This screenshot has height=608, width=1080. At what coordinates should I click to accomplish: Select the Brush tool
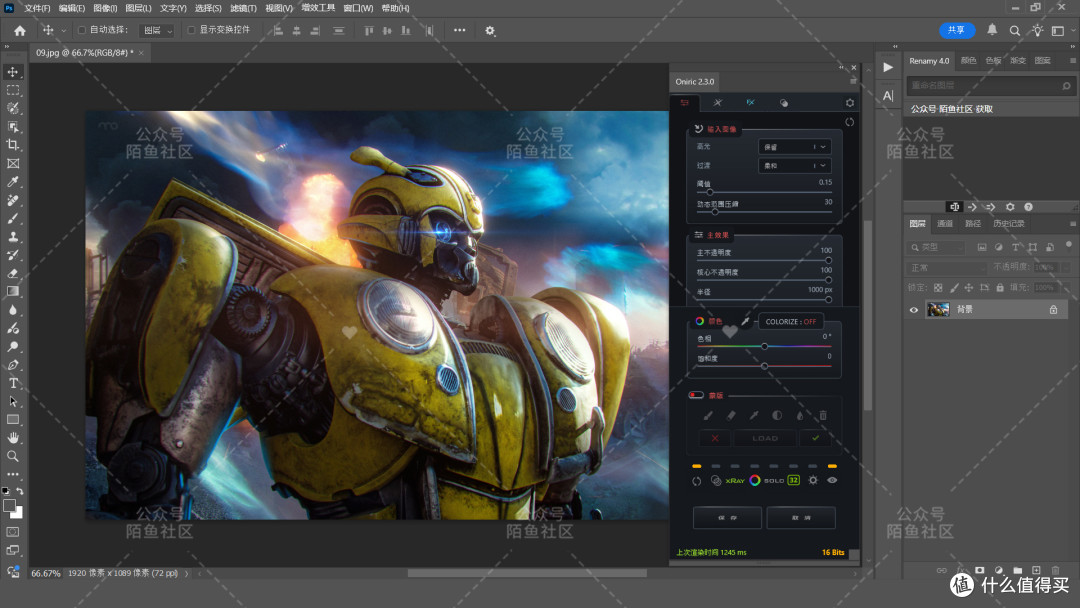(x=12, y=218)
